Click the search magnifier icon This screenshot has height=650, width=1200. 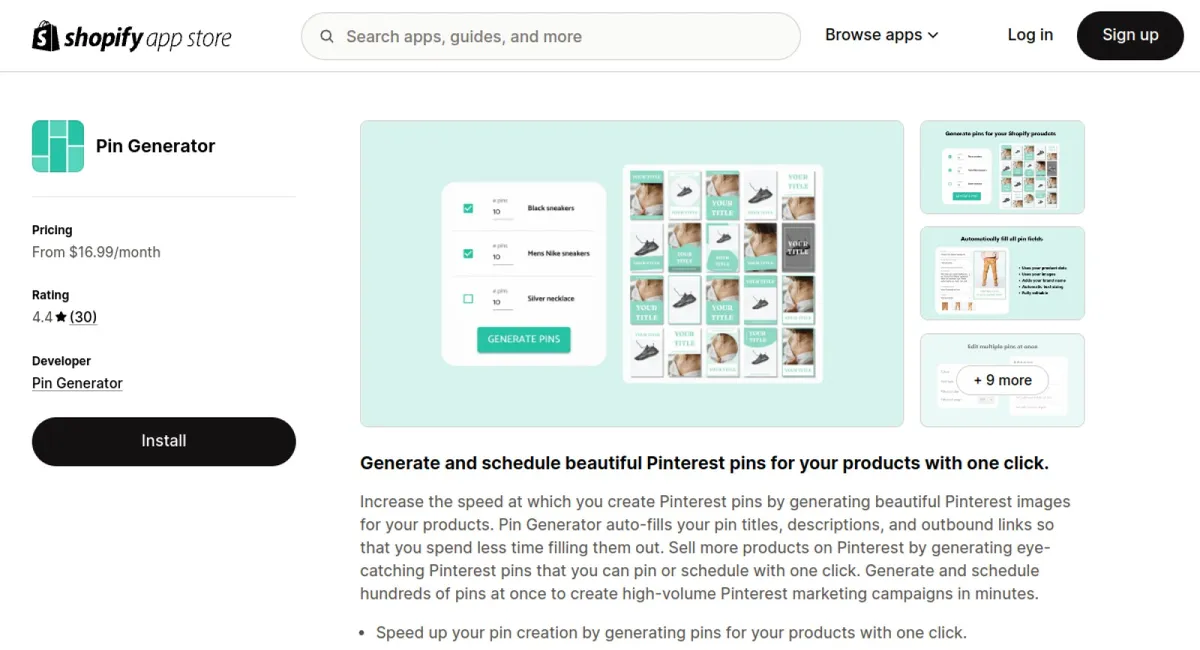click(x=327, y=37)
